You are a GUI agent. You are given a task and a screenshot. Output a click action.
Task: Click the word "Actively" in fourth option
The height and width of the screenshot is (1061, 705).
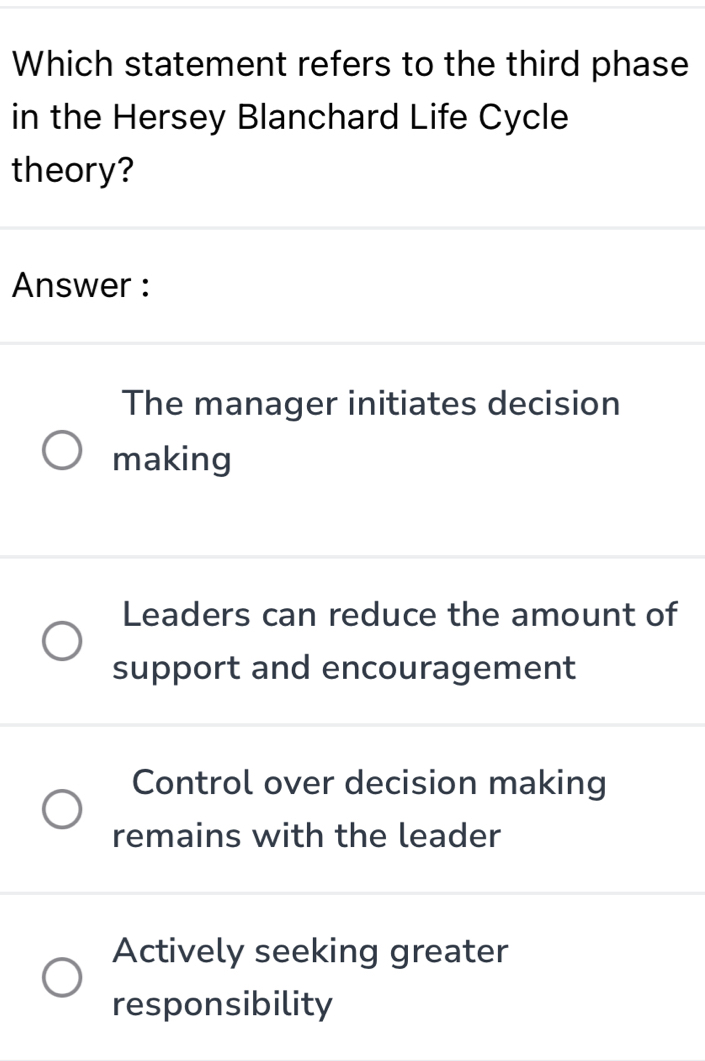coord(180,950)
